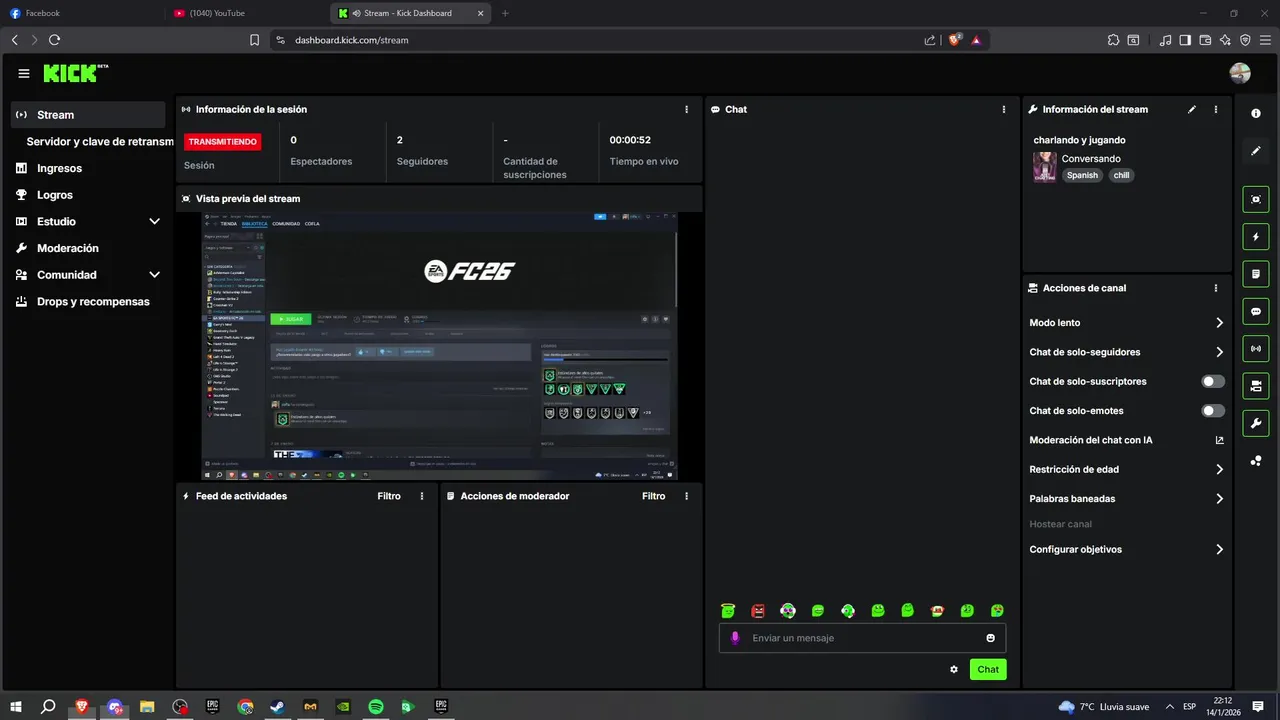Click the Kick logo

(x=75, y=73)
